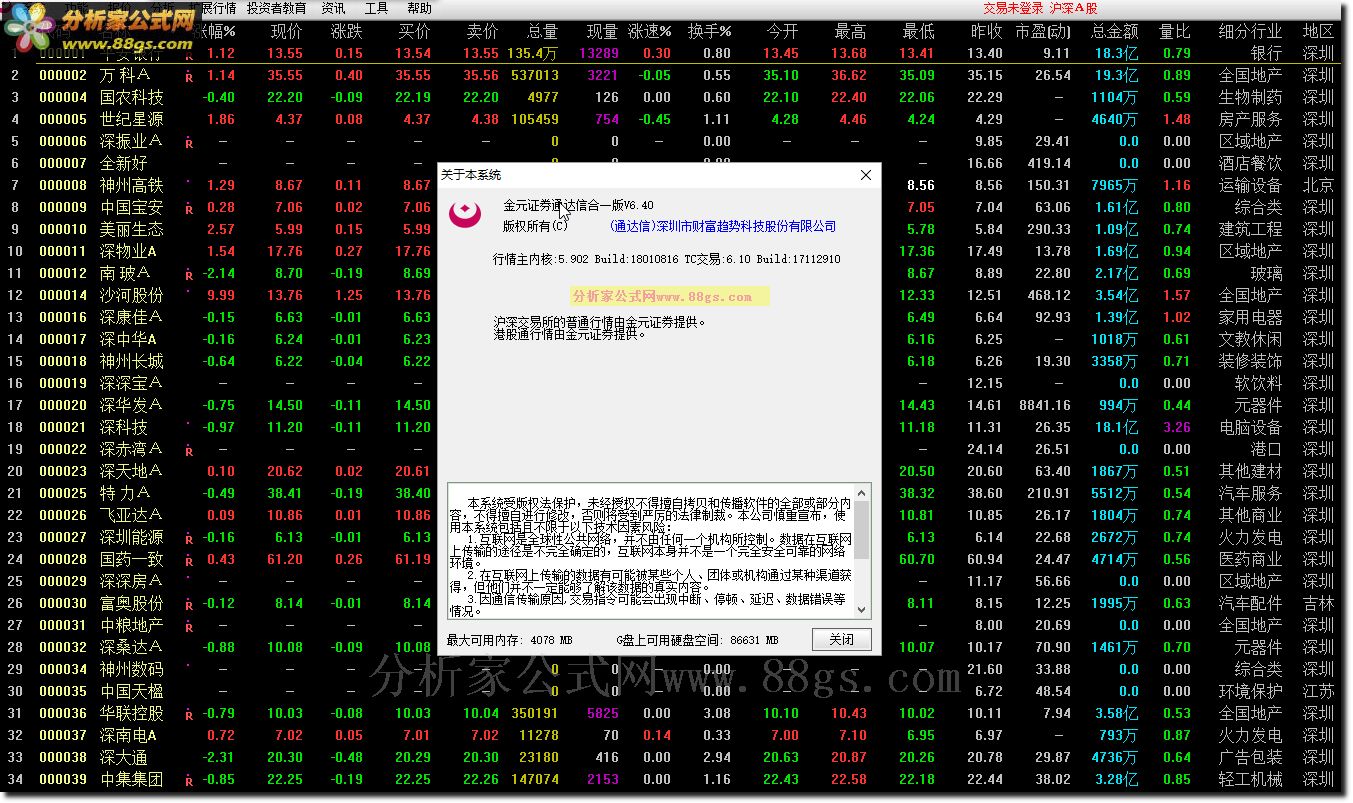Select the 飞亚达A stock name
Image resolution: width=1353 pixels, height=803 pixels.
click(130, 516)
